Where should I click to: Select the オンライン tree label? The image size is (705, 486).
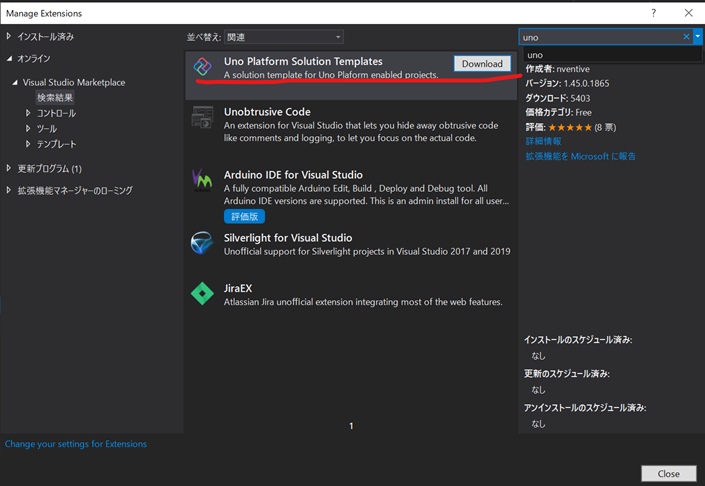pos(34,58)
